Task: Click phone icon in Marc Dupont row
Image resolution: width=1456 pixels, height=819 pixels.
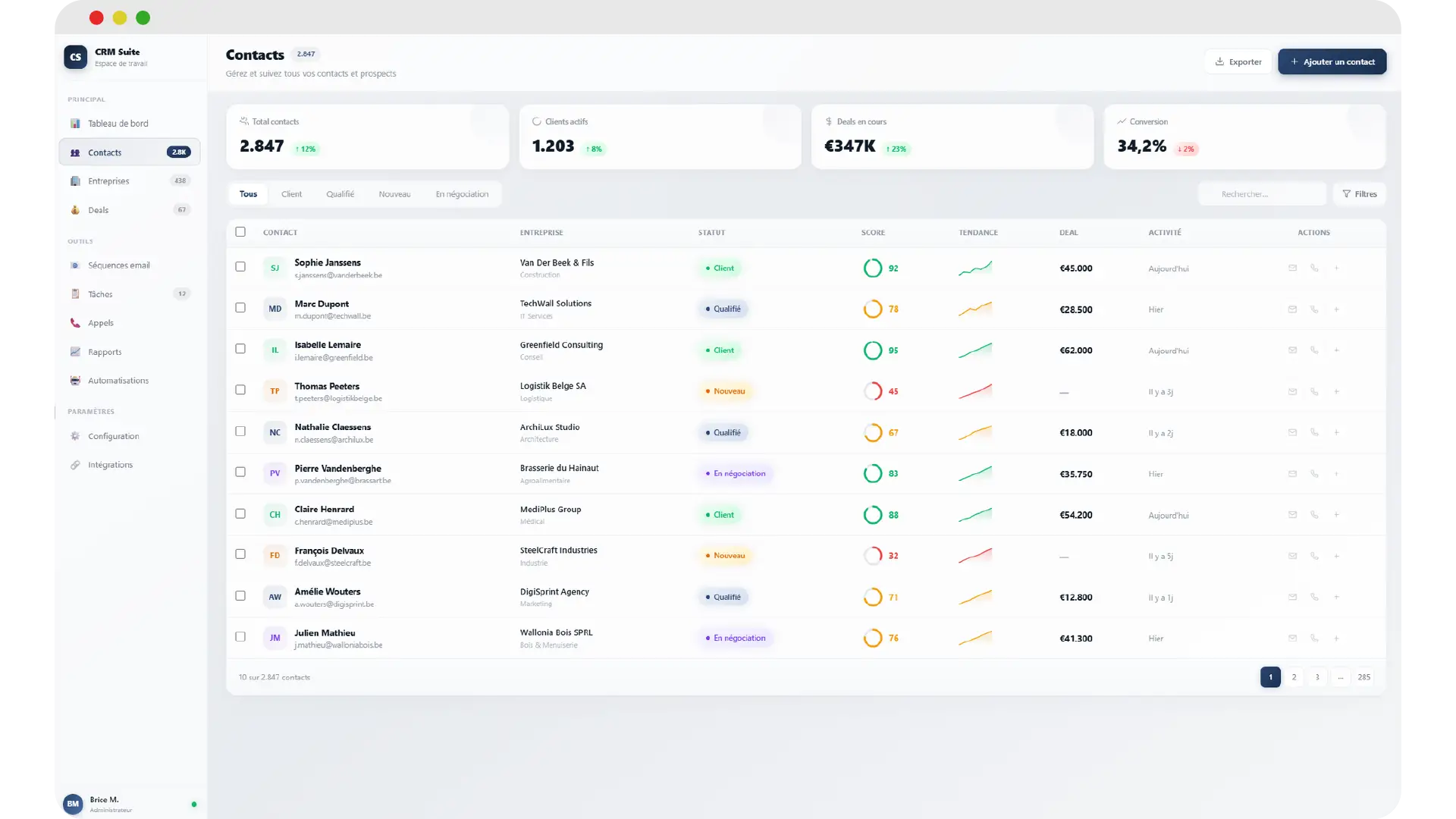Action: (1314, 309)
